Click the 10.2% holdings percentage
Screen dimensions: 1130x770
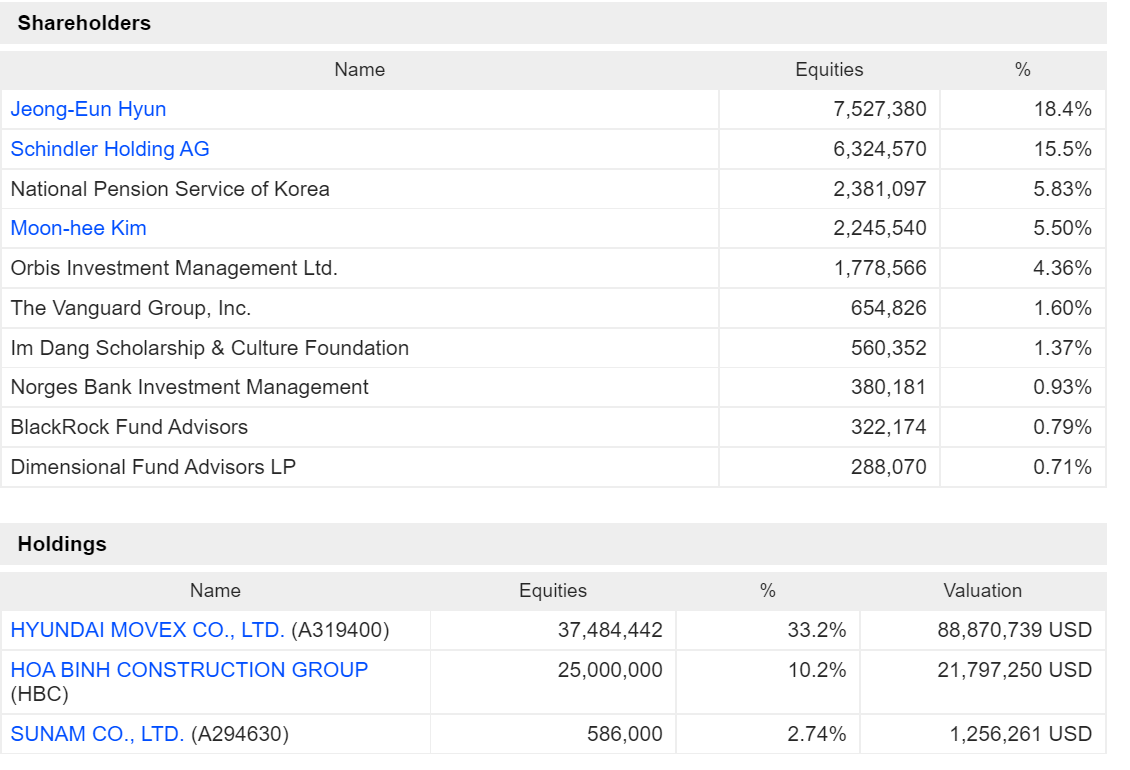817,670
